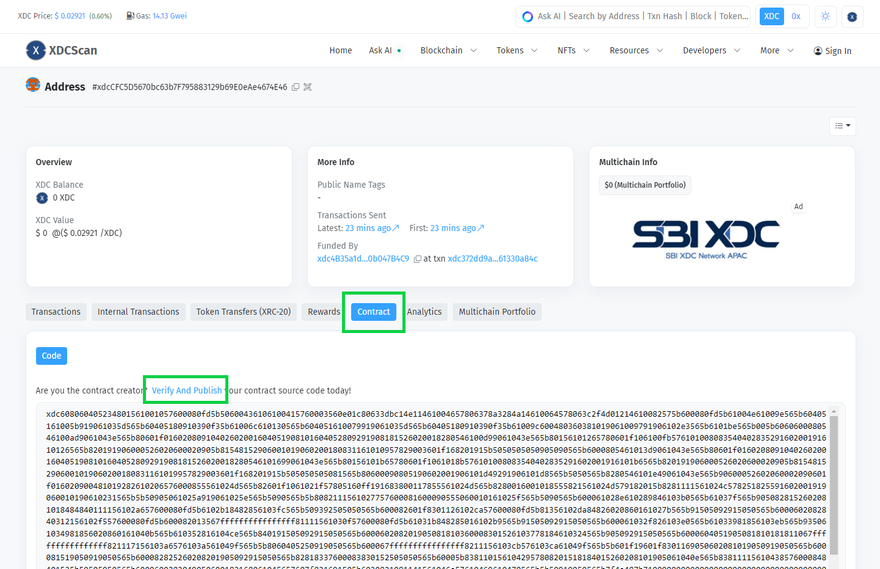This screenshot has width=880, height=569.
Task: Select the Code view button
Action: click(x=52, y=355)
